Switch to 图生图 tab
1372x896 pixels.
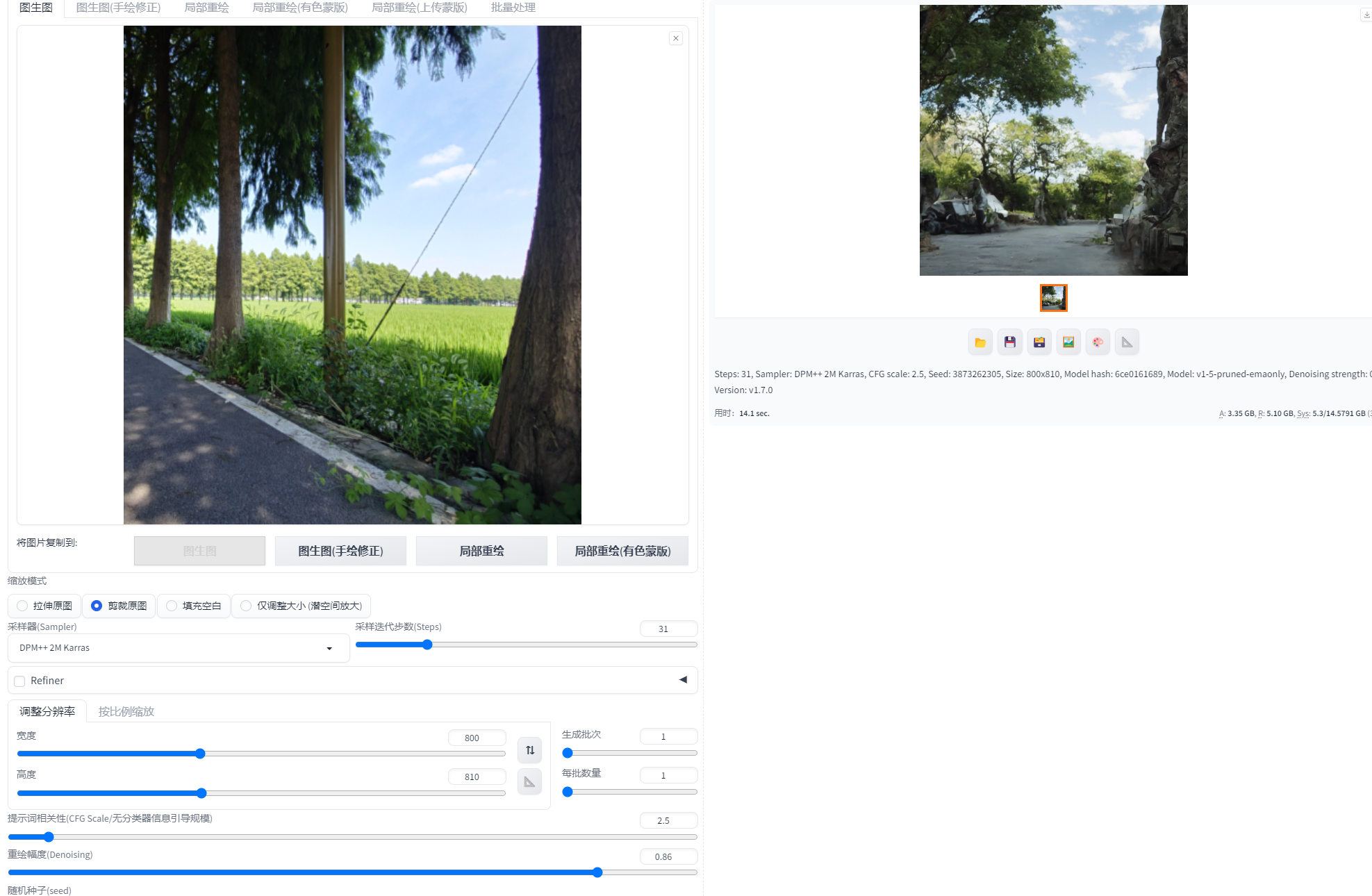(x=36, y=8)
